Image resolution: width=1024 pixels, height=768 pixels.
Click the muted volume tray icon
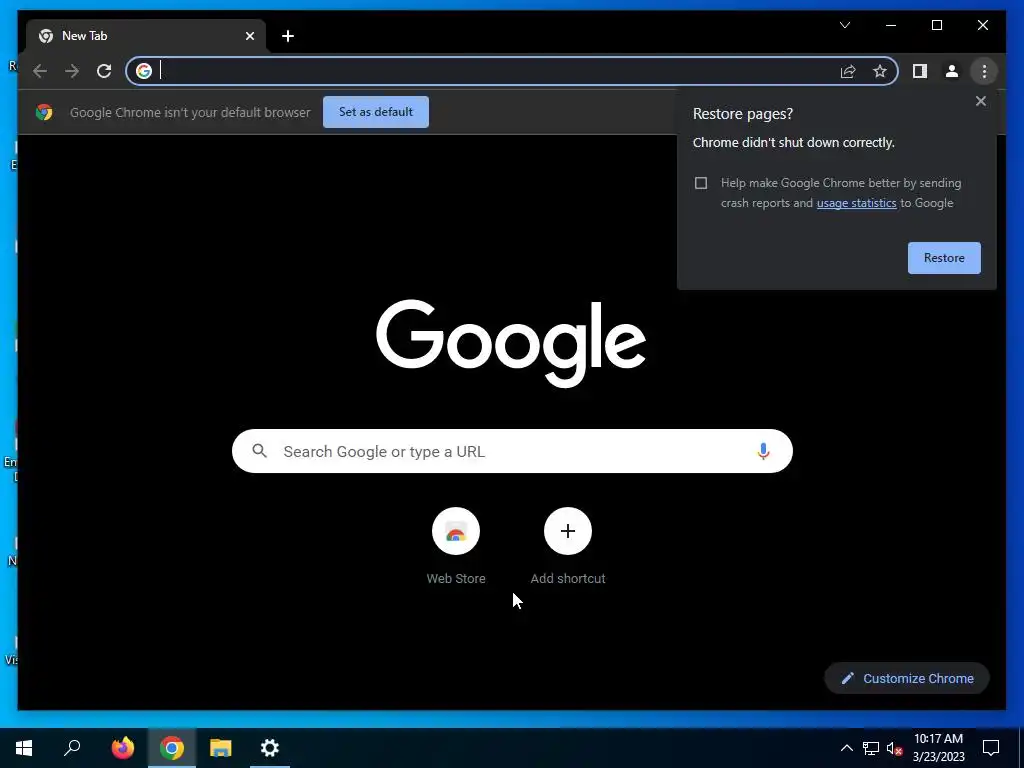[x=894, y=748]
